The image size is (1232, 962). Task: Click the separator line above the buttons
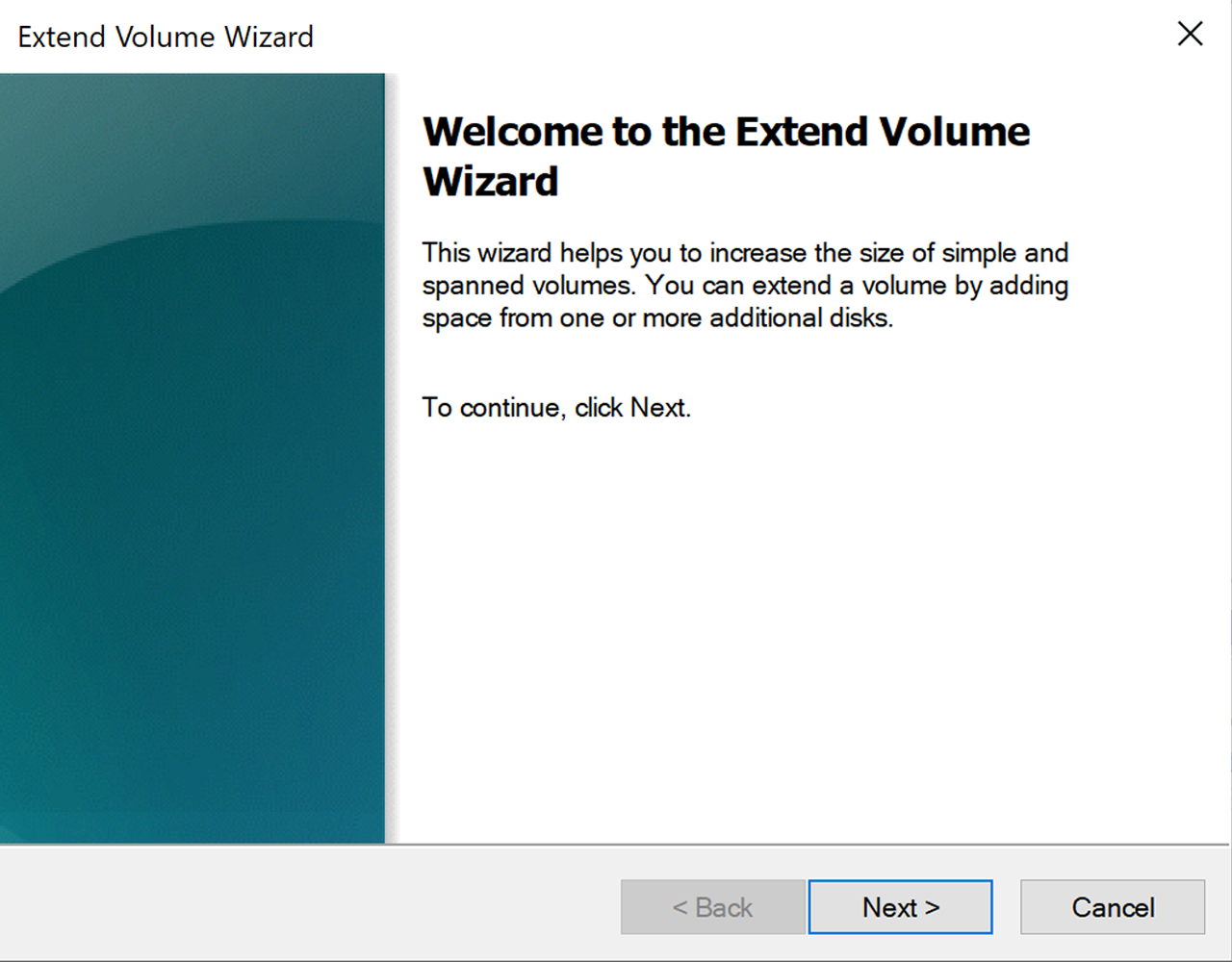point(616,845)
